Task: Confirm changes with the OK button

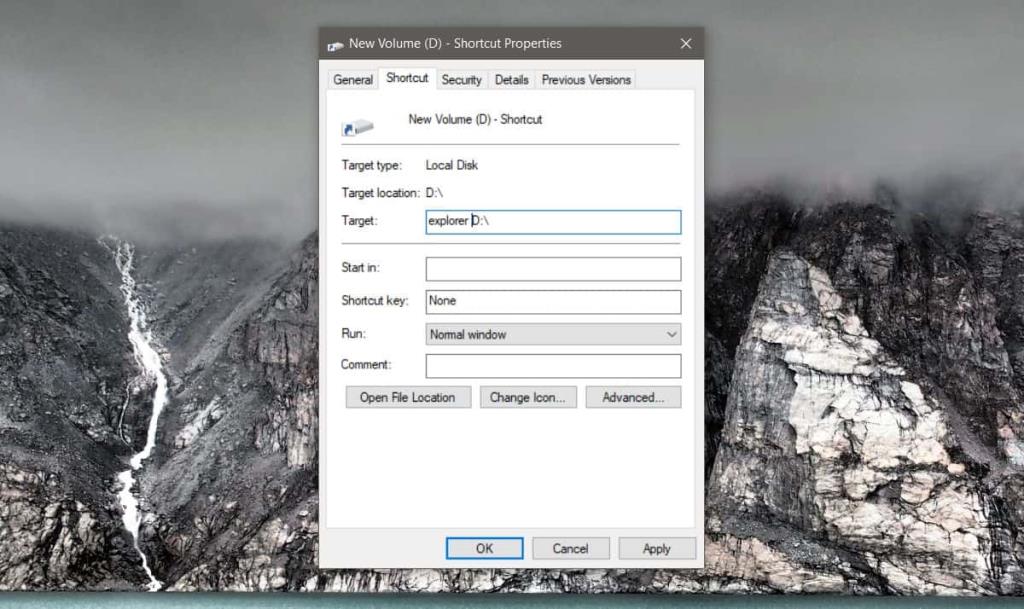Action: [484, 548]
